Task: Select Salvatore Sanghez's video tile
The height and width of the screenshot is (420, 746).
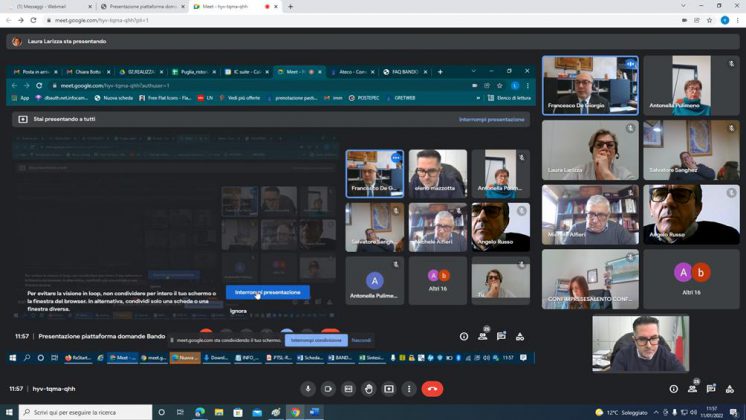Action: [691, 150]
